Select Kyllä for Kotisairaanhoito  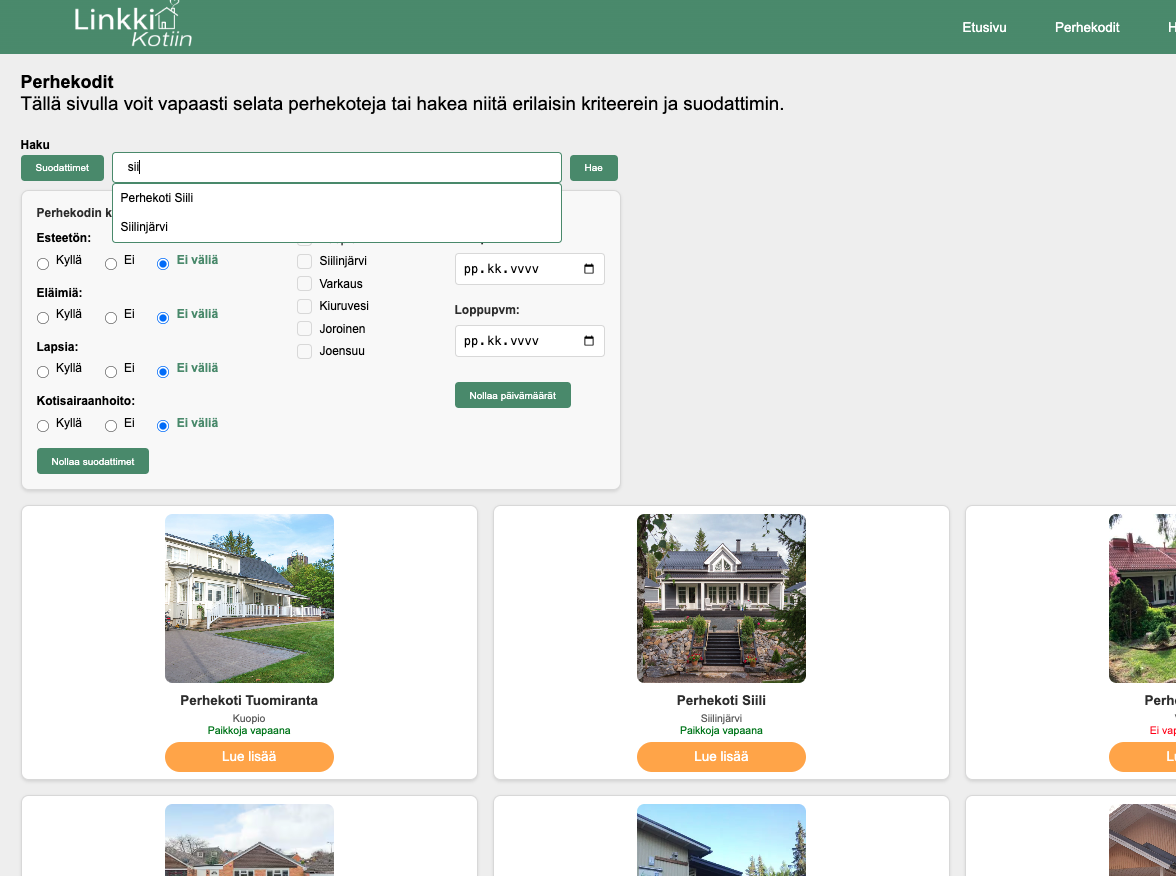pyautogui.click(x=43, y=425)
